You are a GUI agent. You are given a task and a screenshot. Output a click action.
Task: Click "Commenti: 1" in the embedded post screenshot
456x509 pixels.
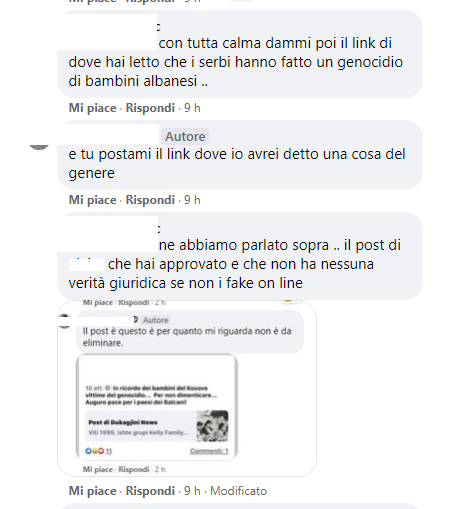click(209, 451)
